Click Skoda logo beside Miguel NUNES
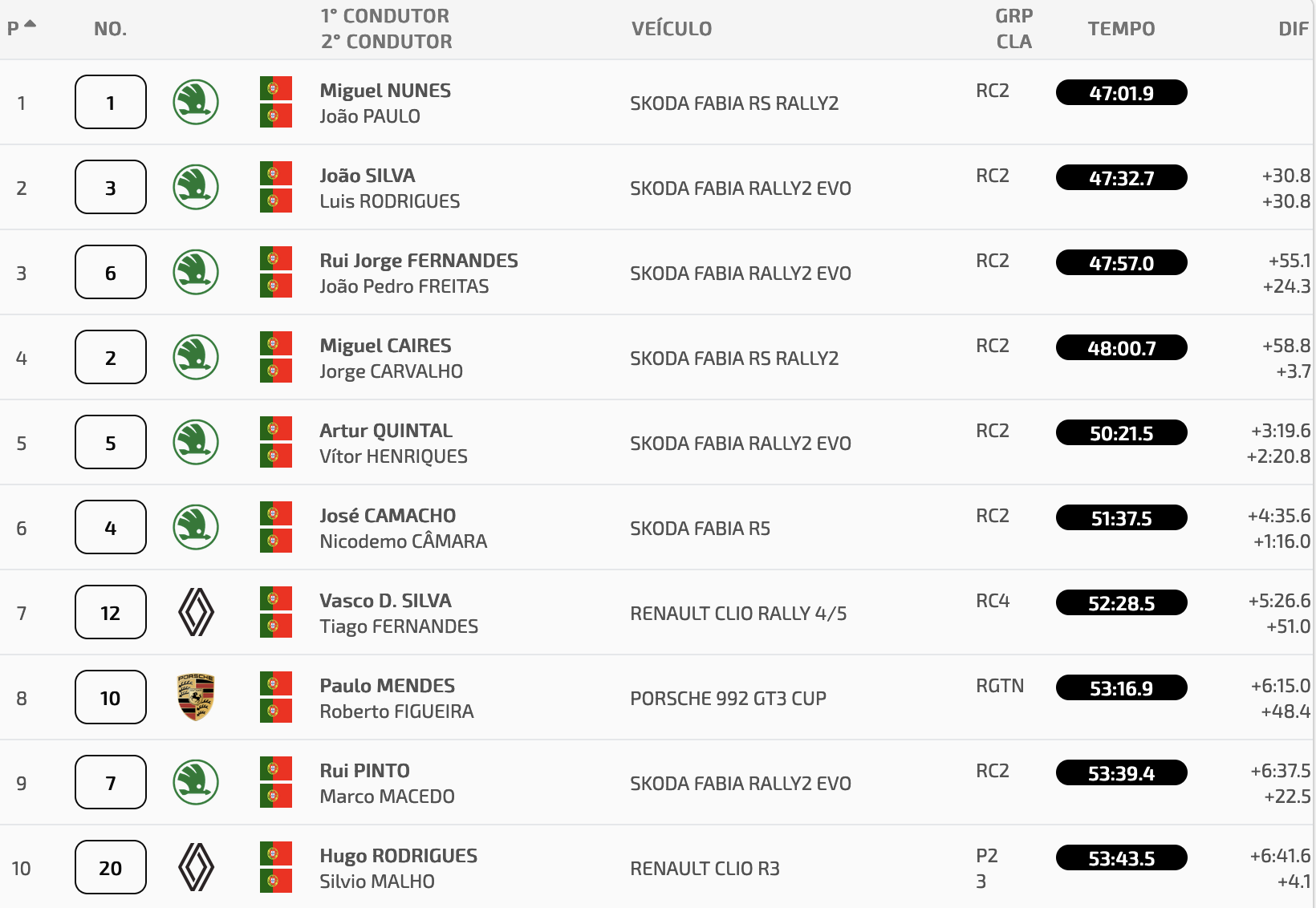1316x908 pixels. pyautogui.click(x=196, y=102)
